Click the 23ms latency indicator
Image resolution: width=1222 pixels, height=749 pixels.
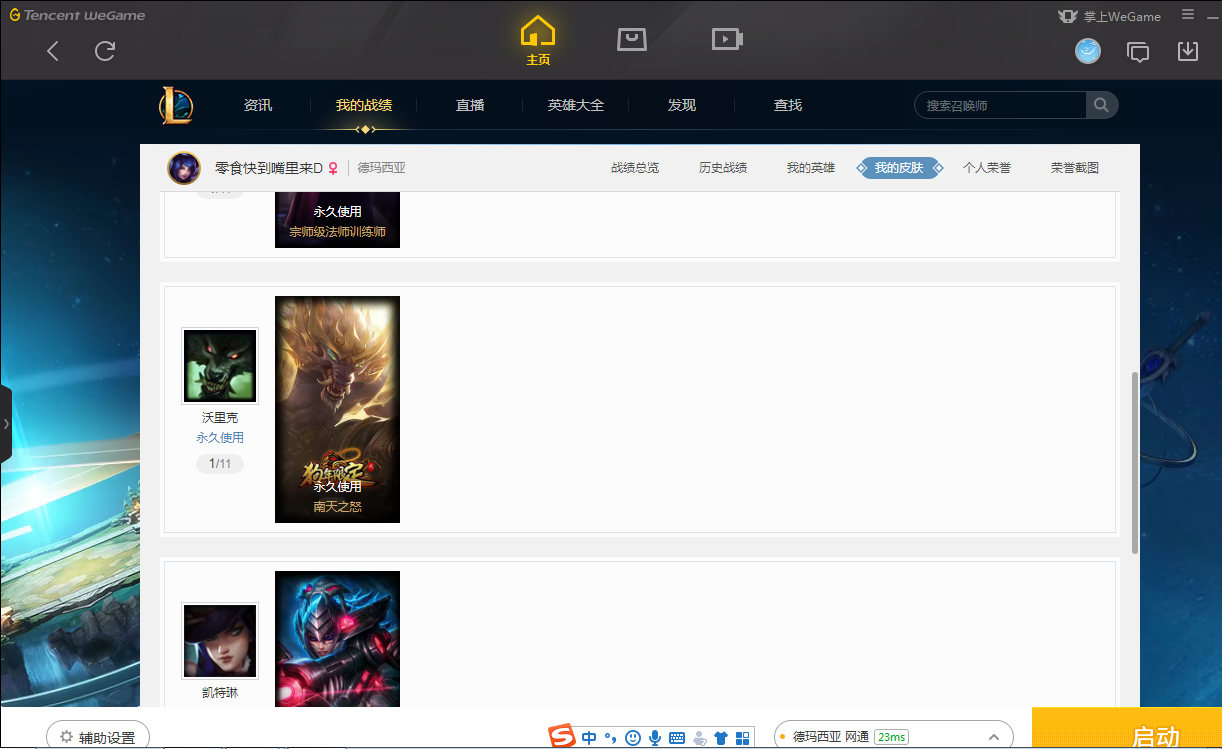pyautogui.click(x=891, y=737)
